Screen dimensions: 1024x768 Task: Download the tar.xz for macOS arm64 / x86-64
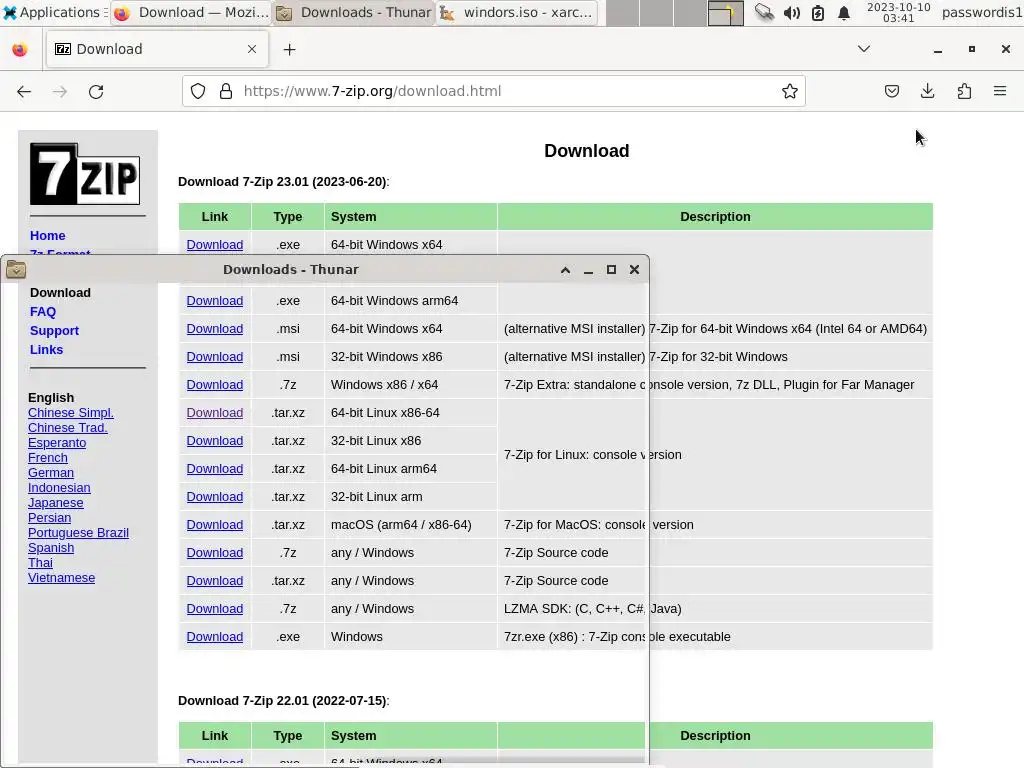click(x=215, y=526)
